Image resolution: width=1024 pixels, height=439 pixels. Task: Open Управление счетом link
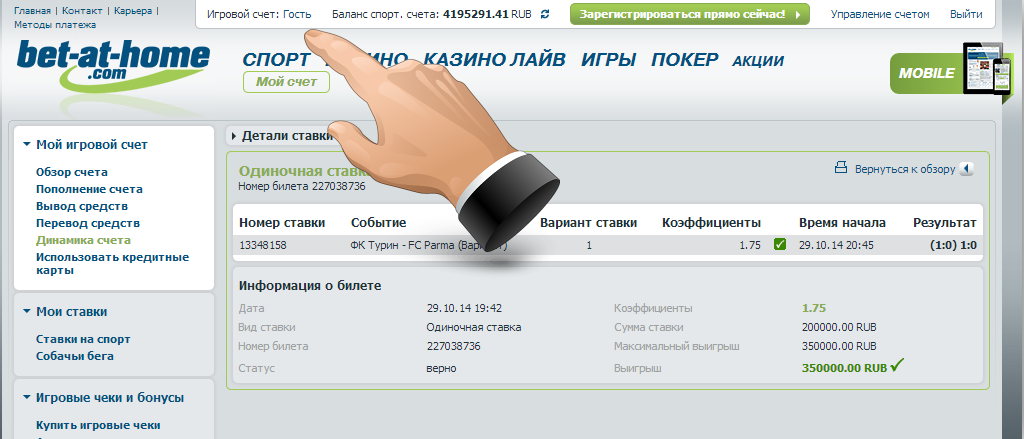[x=880, y=14]
